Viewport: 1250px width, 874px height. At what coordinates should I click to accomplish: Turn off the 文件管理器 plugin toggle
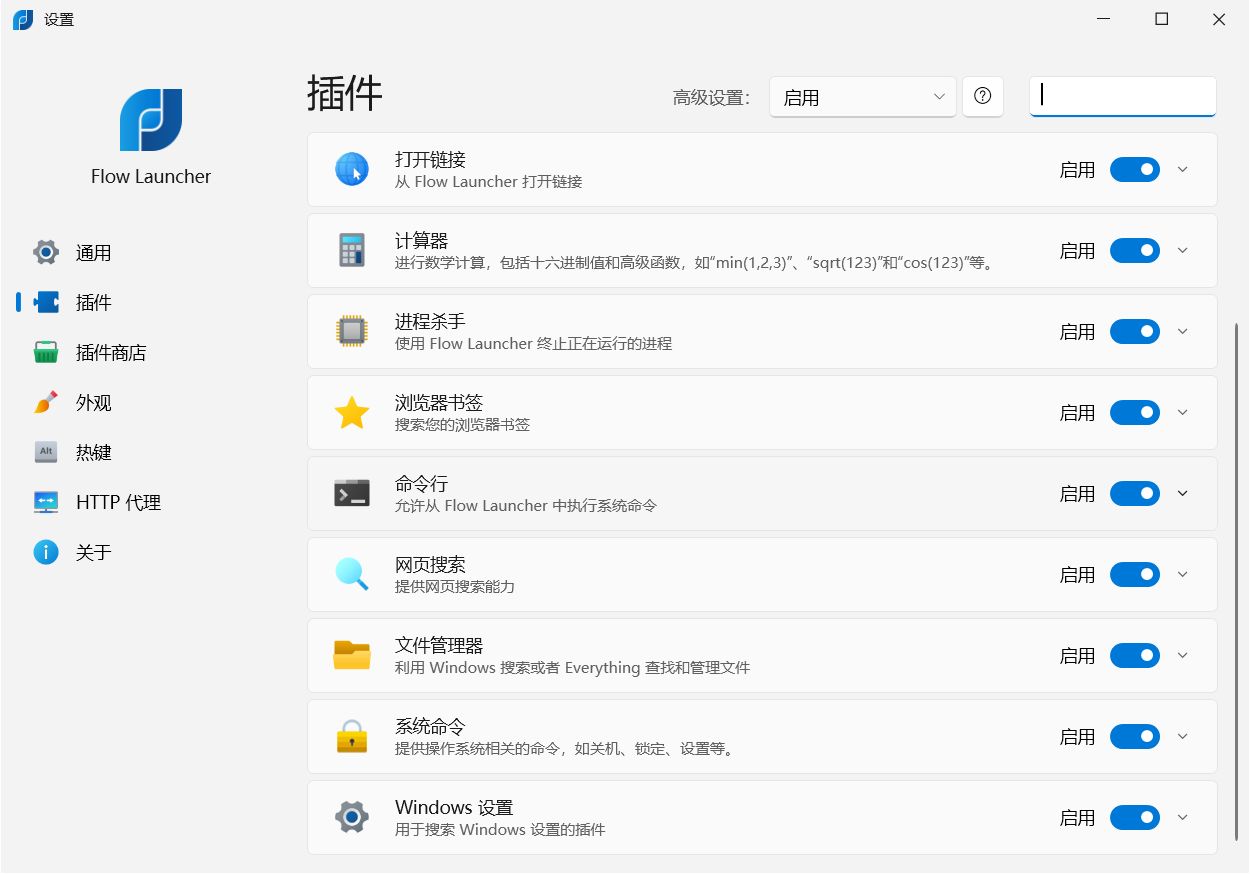pos(1135,656)
